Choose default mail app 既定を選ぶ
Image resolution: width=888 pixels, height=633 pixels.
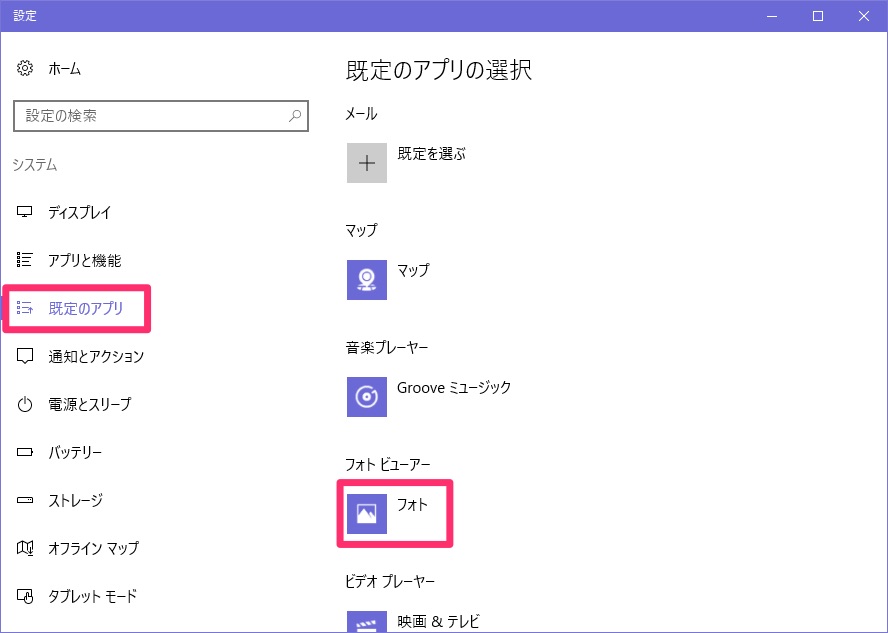432,153
